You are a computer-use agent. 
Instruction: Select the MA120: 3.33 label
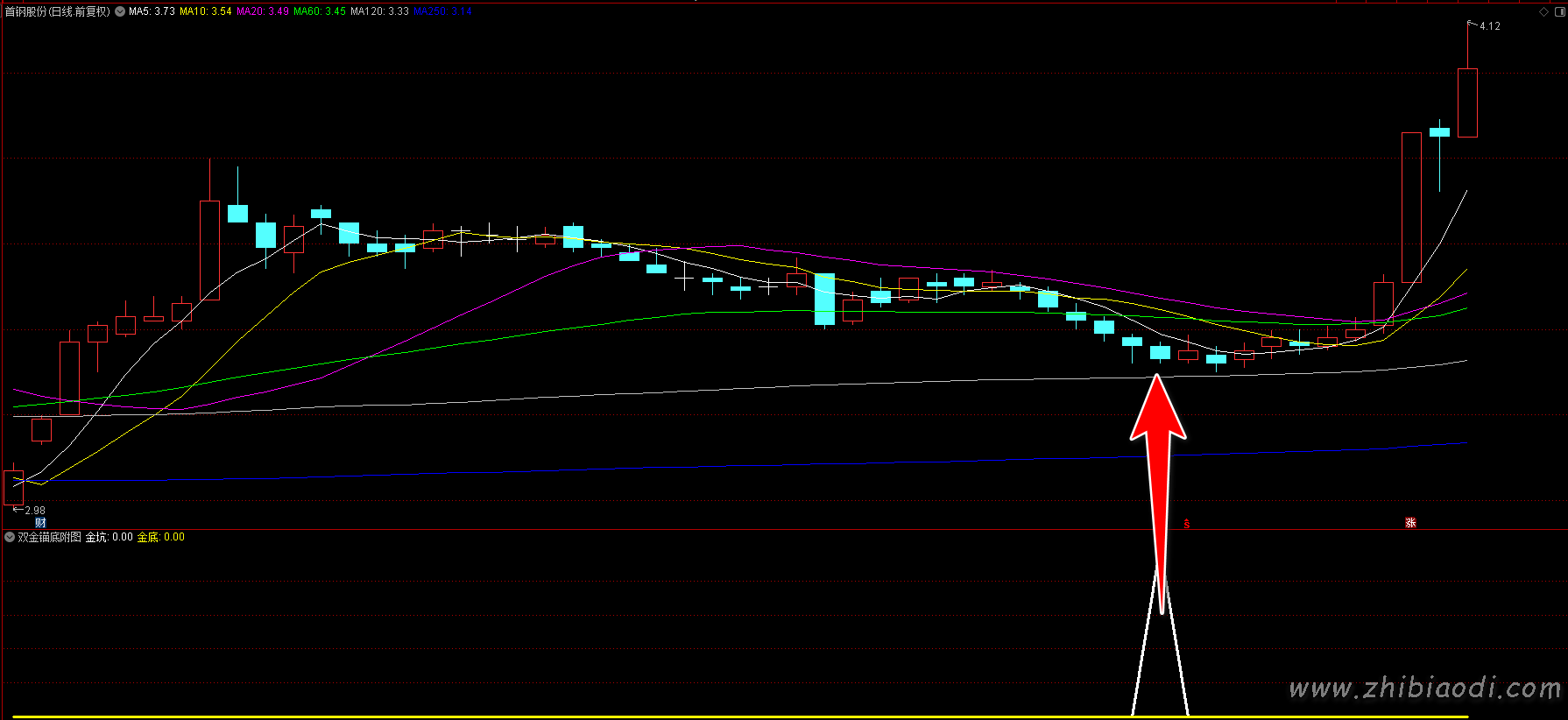tap(379, 11)
